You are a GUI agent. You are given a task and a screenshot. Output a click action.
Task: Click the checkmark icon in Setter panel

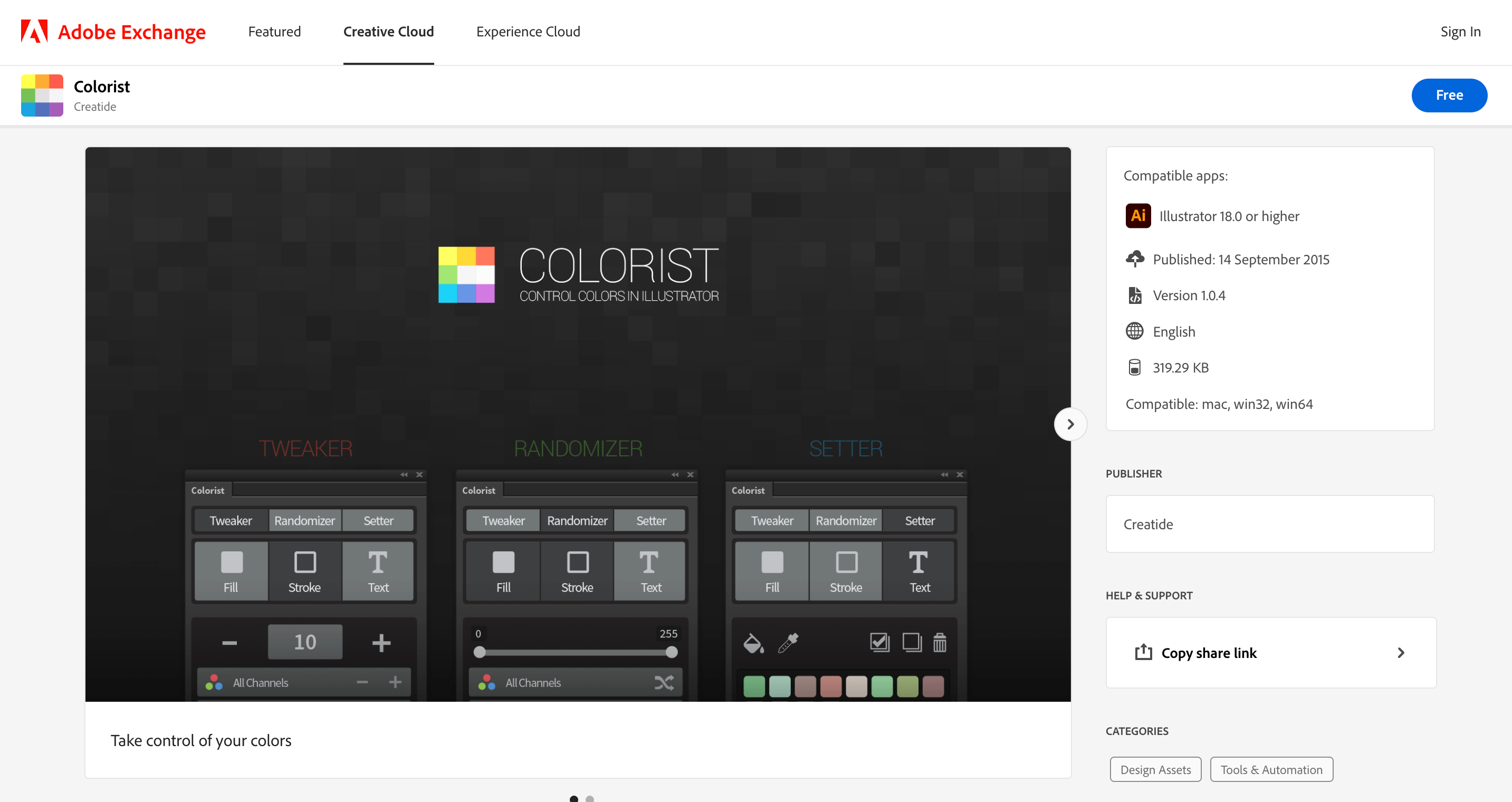click(879, 643)
